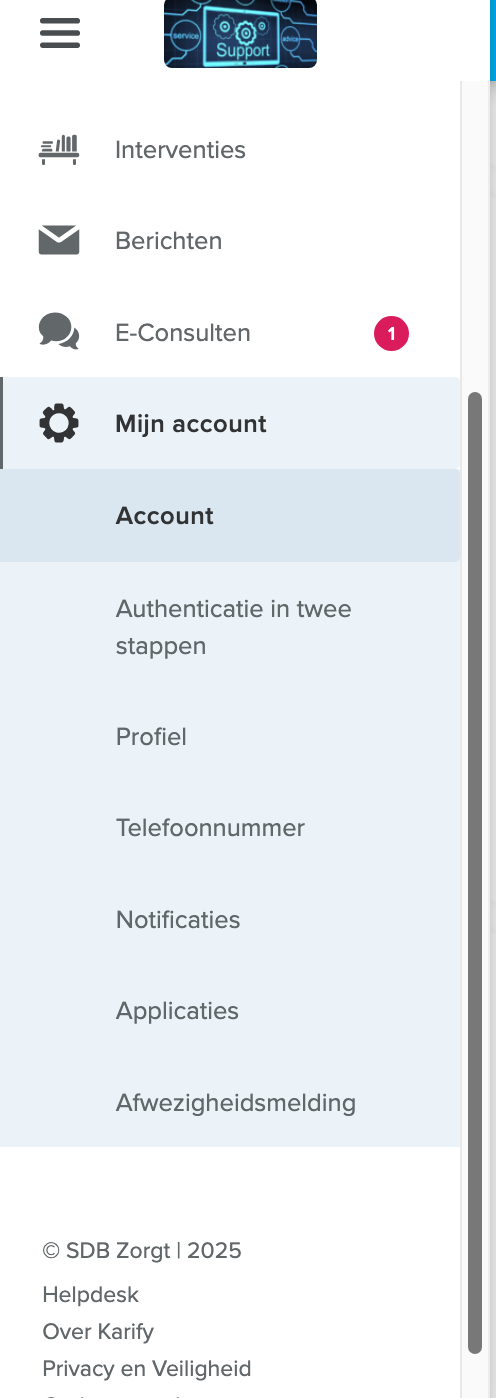
Task: Click the Support logo image
Action: [240, 34]
